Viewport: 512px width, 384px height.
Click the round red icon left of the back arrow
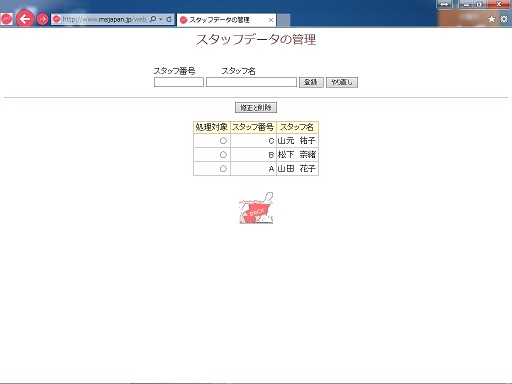coord(6,19)
